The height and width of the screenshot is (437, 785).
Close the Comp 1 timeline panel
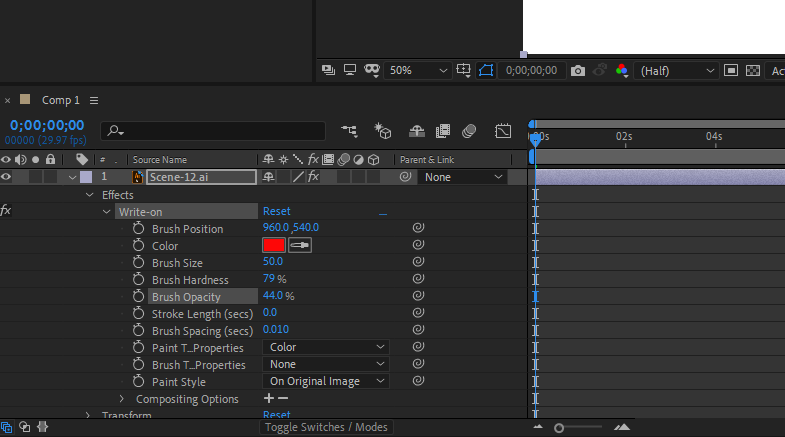8,100
